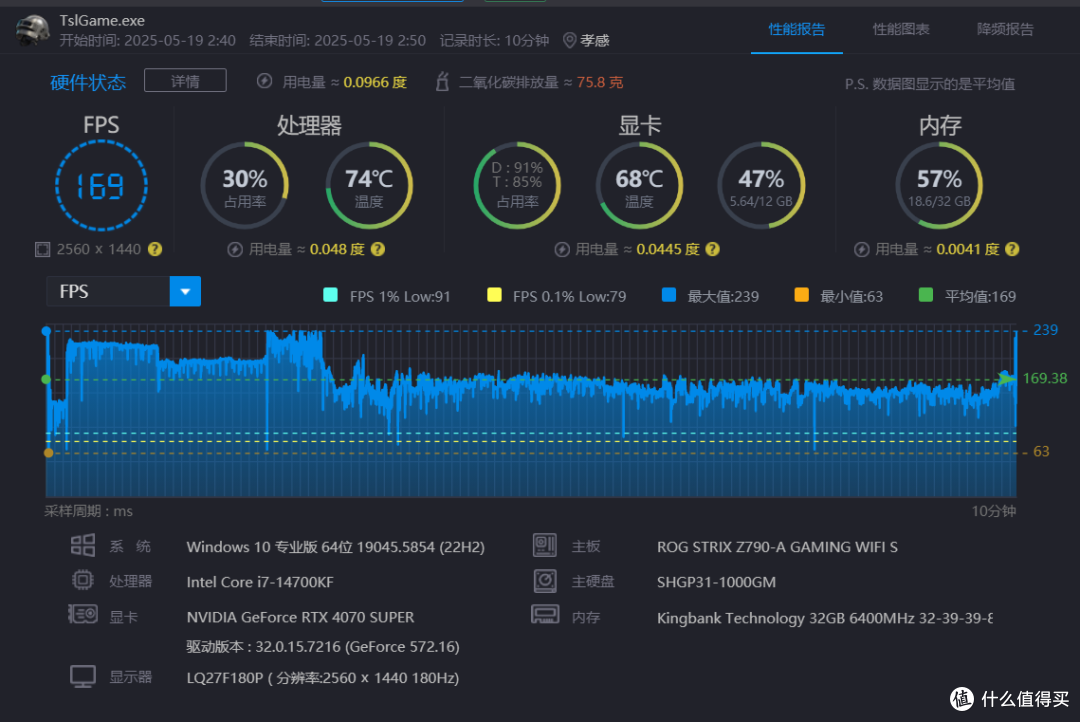Open the FPS chart metric dropdown arrow
This screenshot has height=722, width=1080.
click(185, 291)
